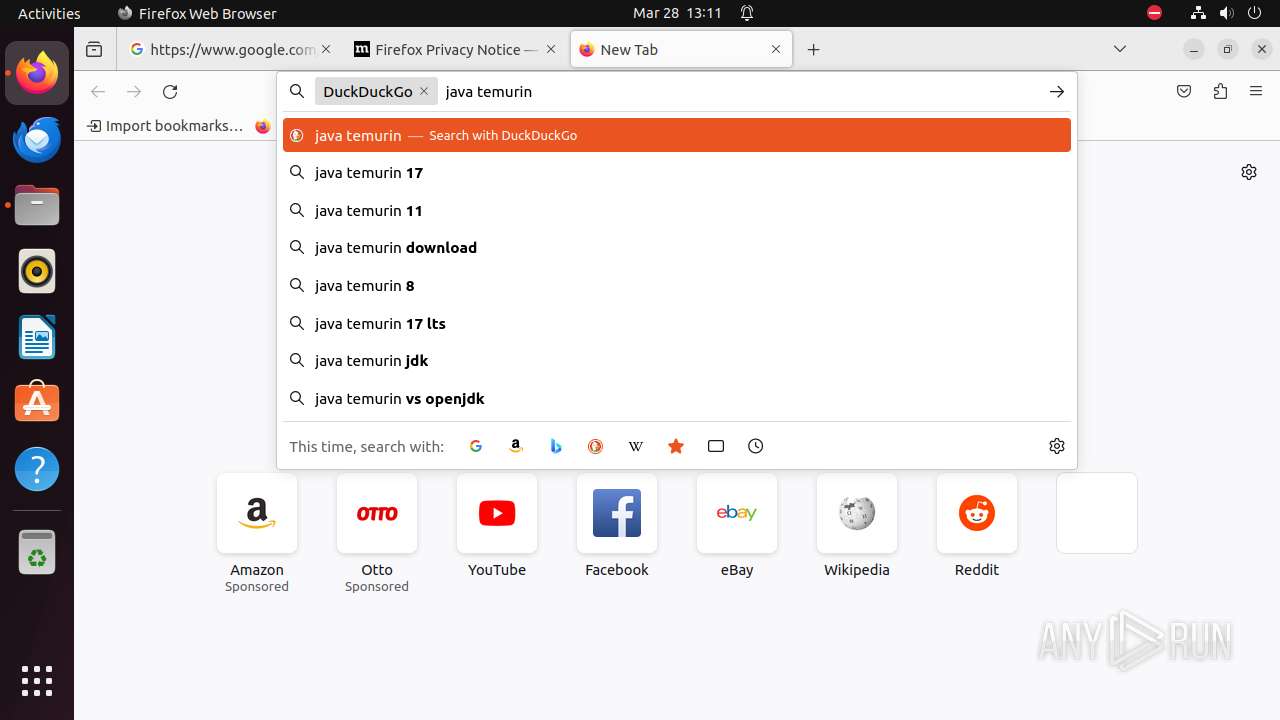Open Help from dock

37,469
